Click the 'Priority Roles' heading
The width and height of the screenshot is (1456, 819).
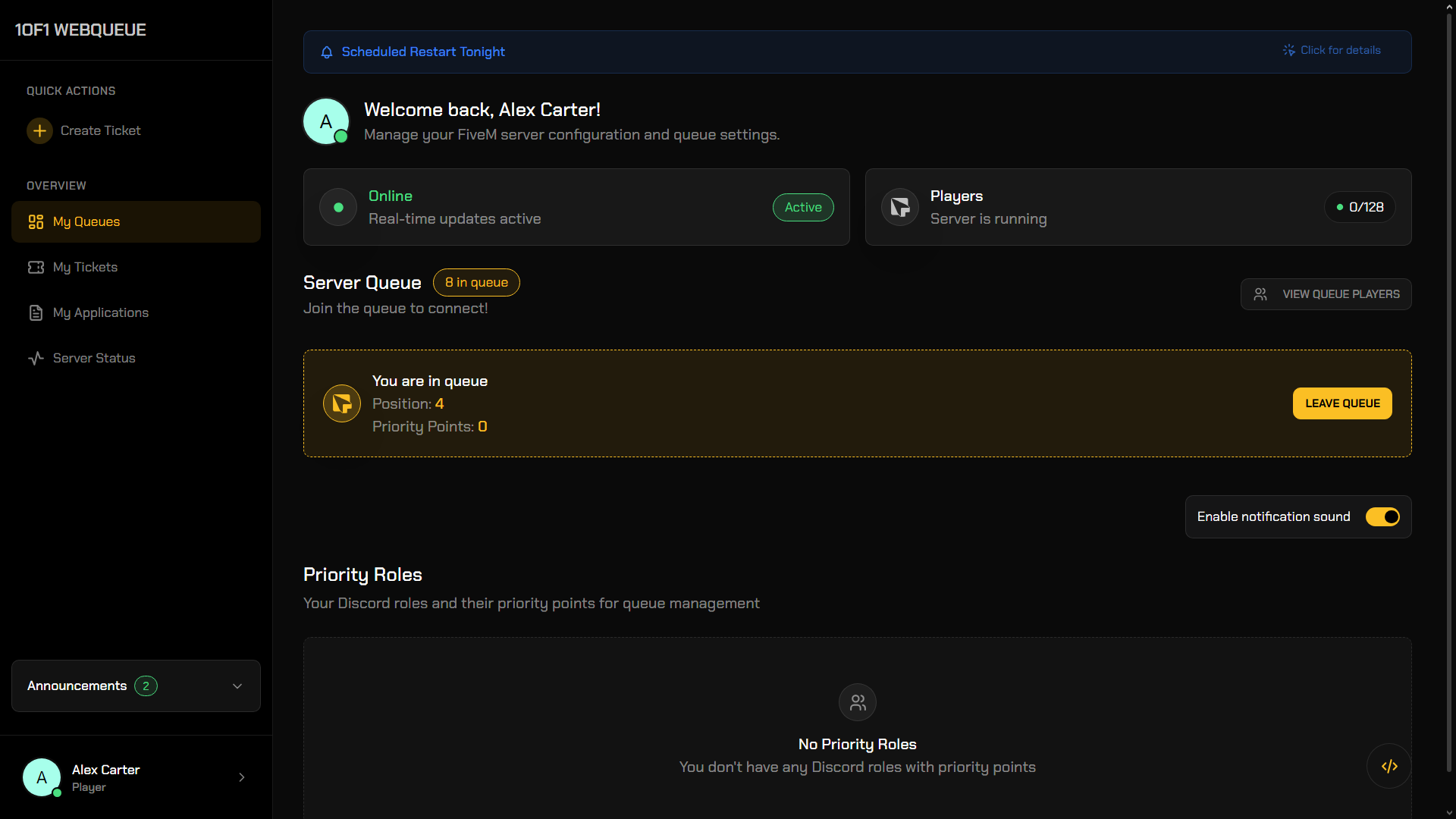pos(362,575)
